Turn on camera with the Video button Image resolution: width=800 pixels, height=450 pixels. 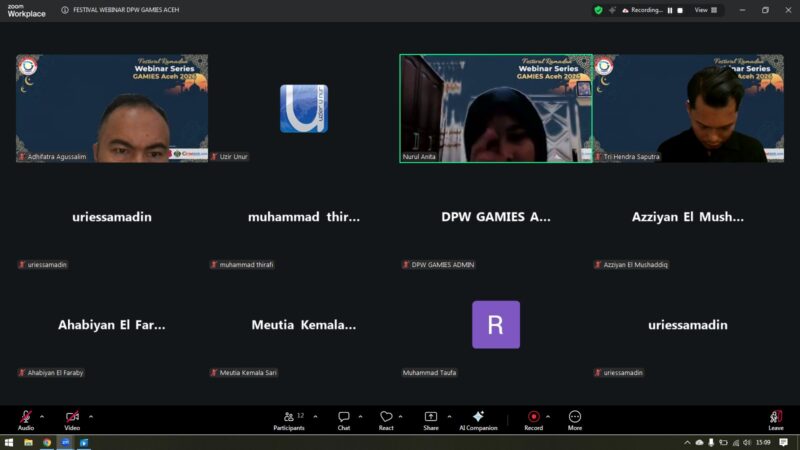click(x=72, y=417)
